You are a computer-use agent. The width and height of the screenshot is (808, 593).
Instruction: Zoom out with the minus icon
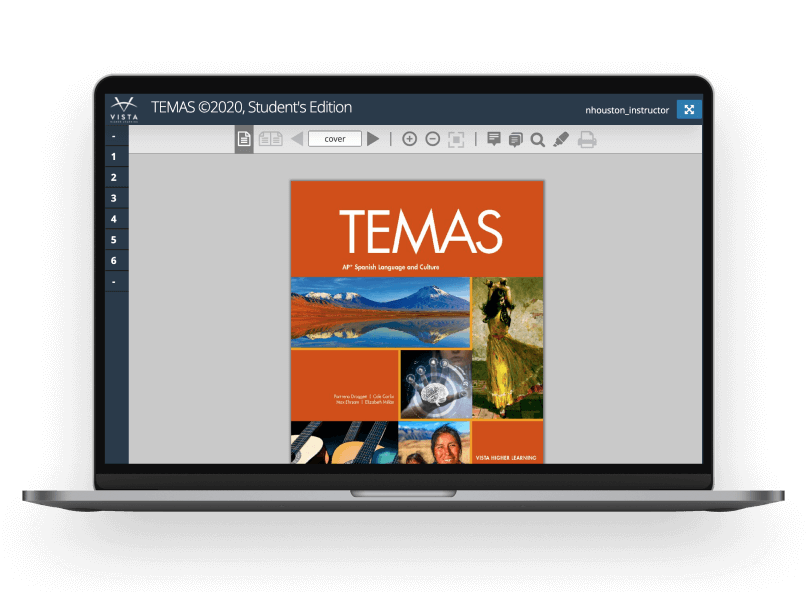click(x=433, y=139)
